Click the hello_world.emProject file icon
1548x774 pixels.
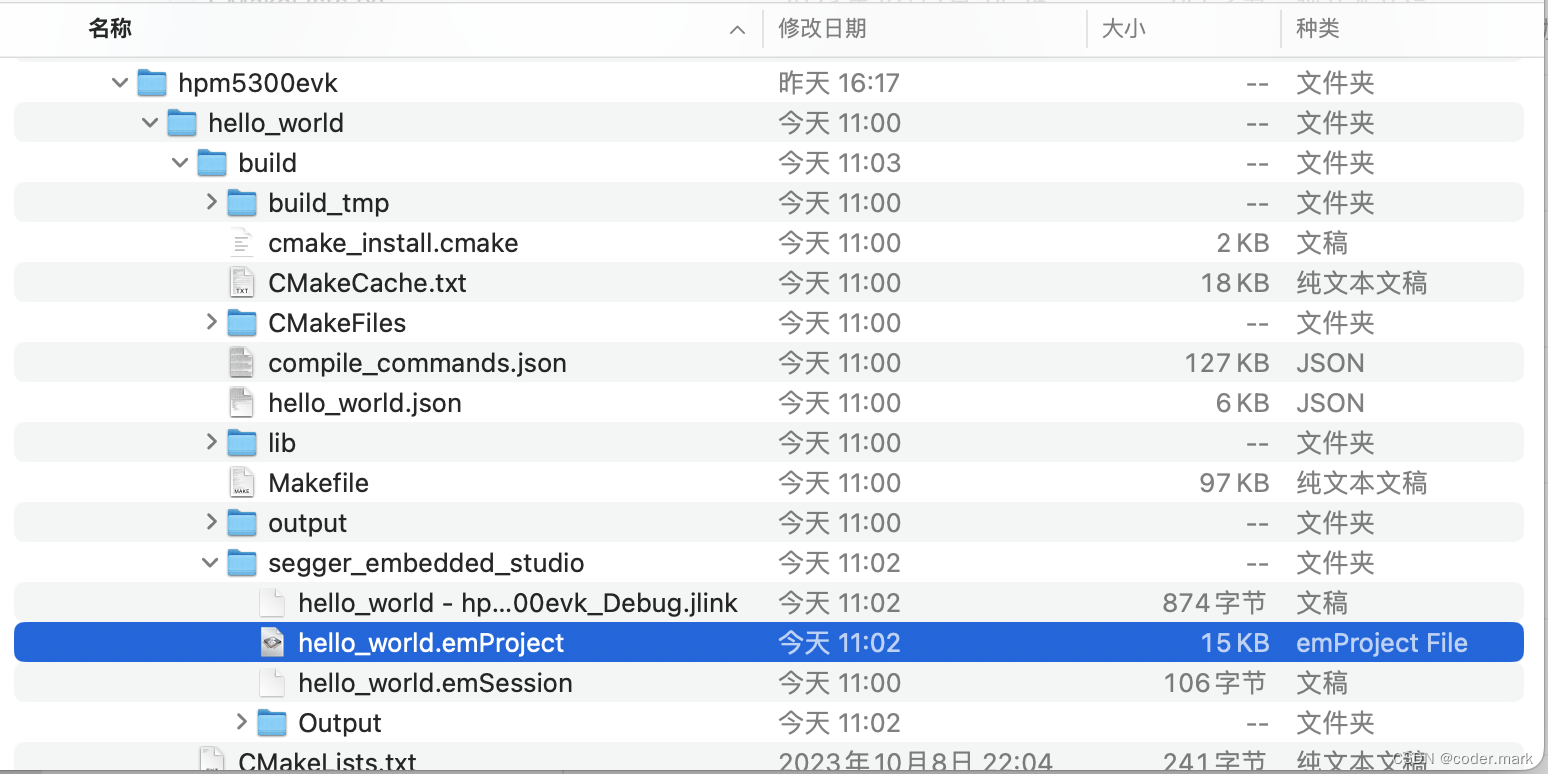[x=272, y=642]
